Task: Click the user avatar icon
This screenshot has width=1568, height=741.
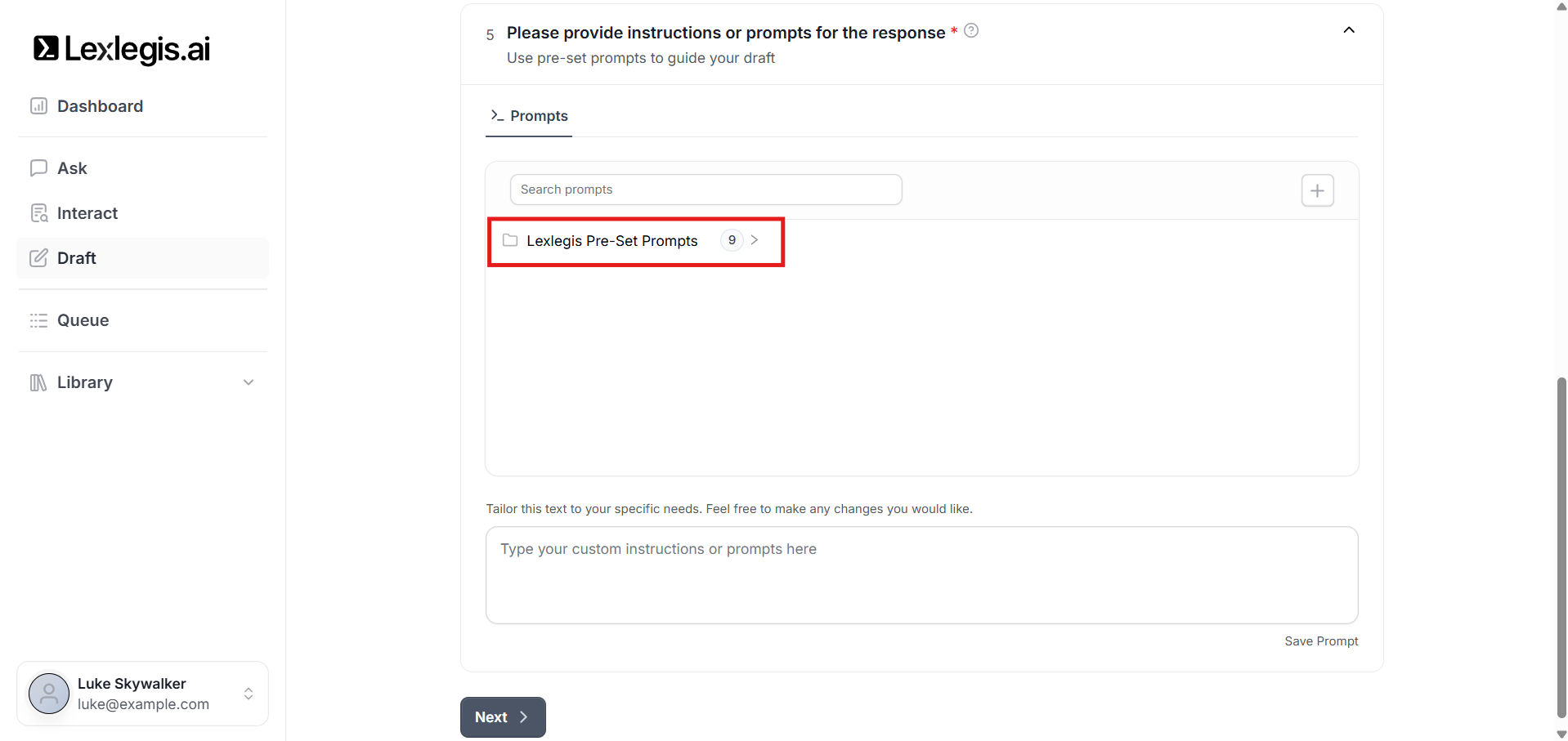Action: point(49,694)
